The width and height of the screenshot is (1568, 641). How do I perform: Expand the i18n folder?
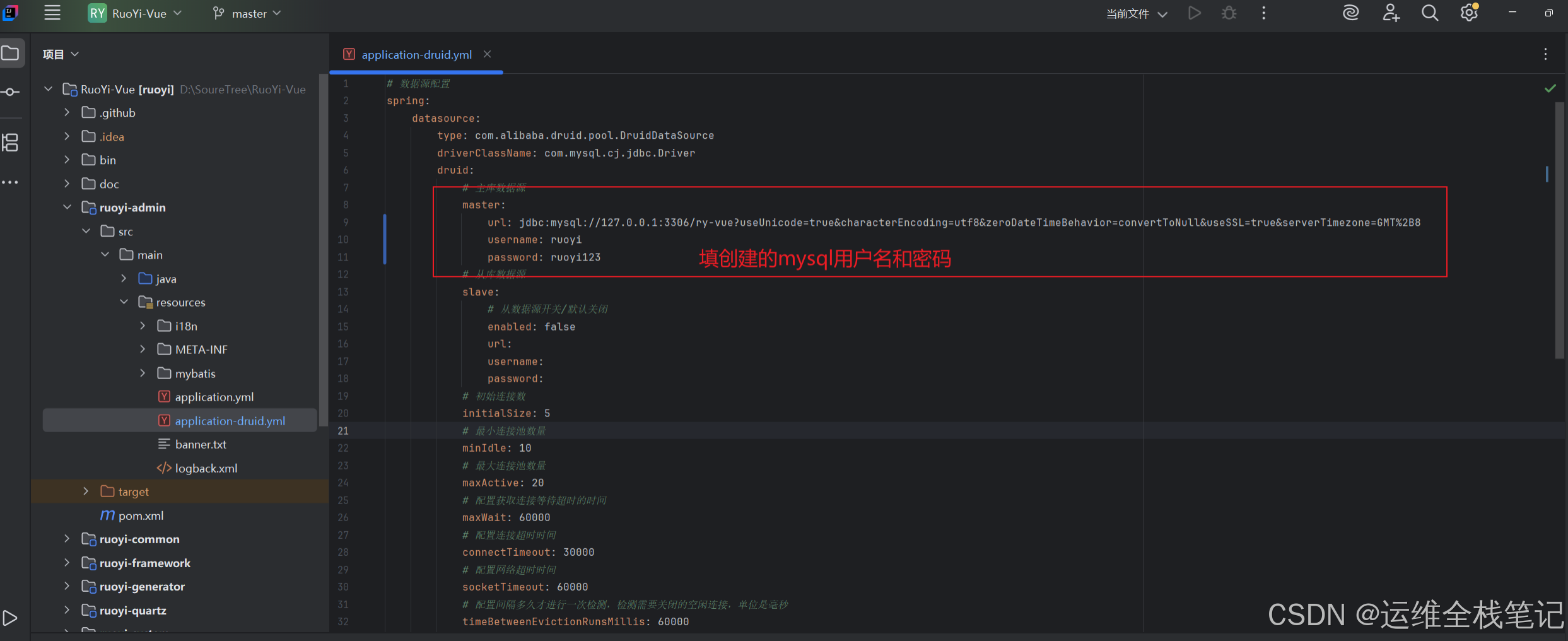pos(143,326)
